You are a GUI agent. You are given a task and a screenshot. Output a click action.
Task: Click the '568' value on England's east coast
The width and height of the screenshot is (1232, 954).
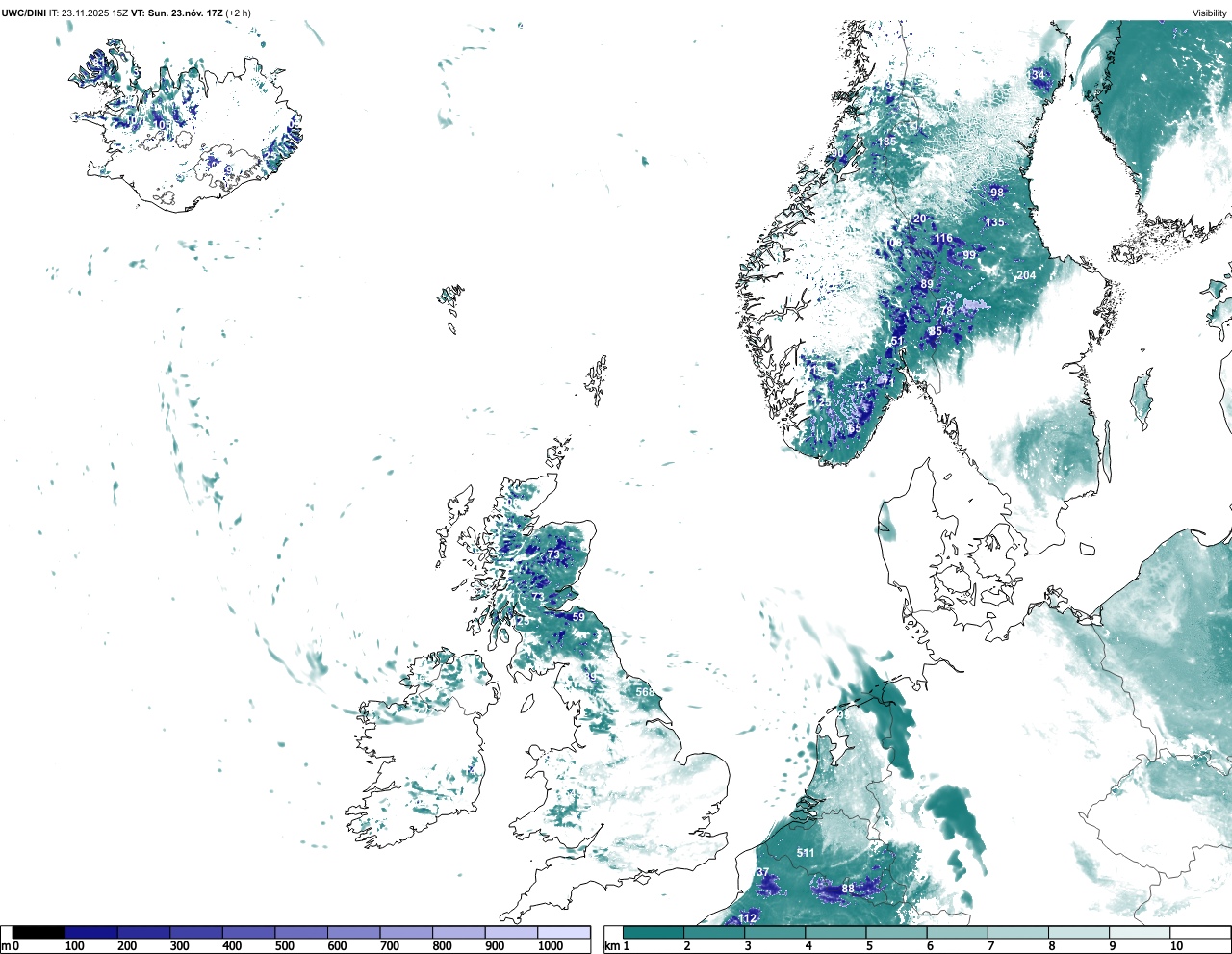point(645,692)
